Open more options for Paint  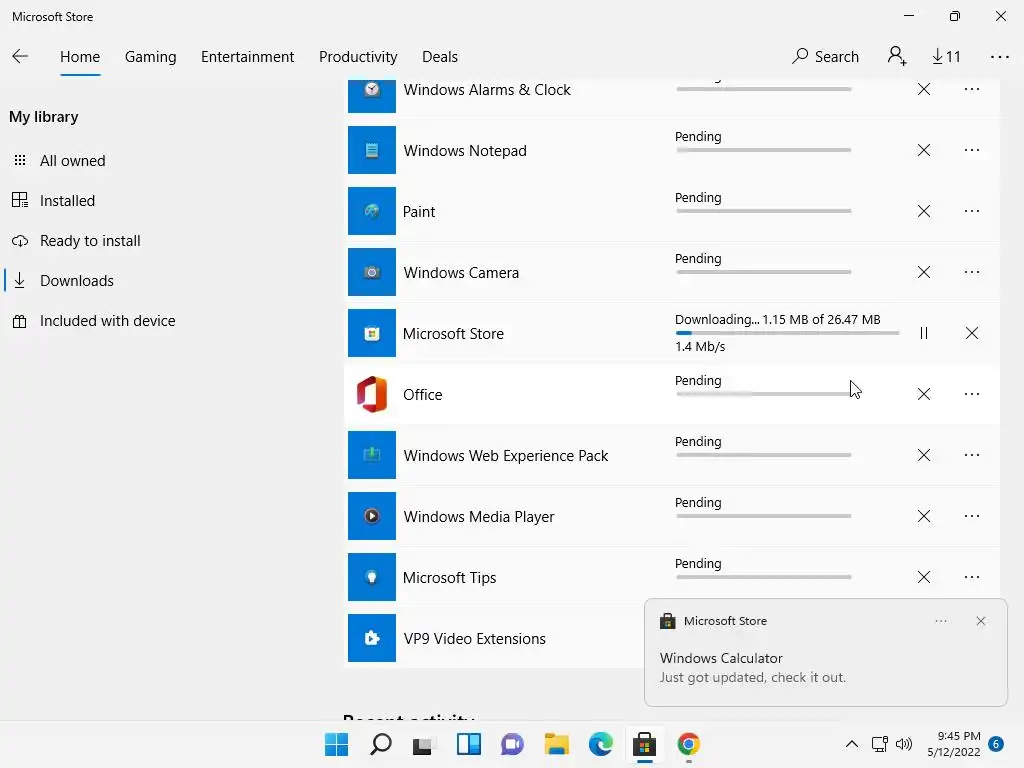pyautogui.click(x=972, y=211)
